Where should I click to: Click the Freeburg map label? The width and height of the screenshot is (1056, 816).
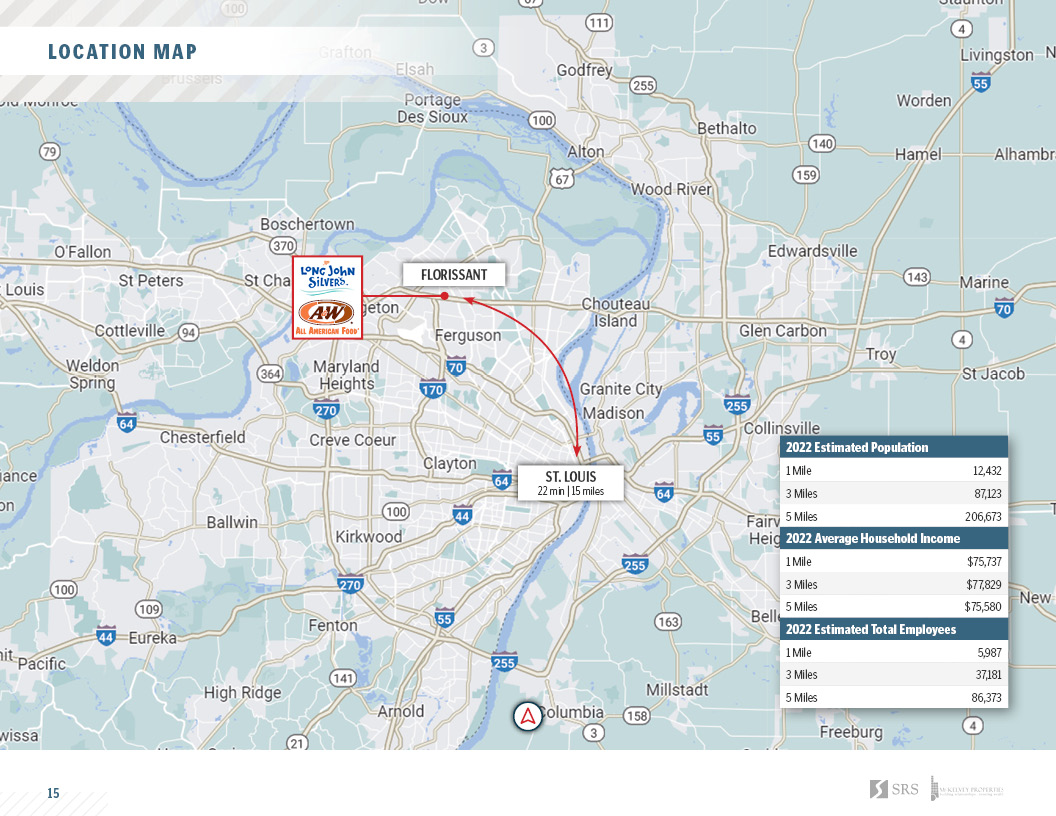(851, 732)
